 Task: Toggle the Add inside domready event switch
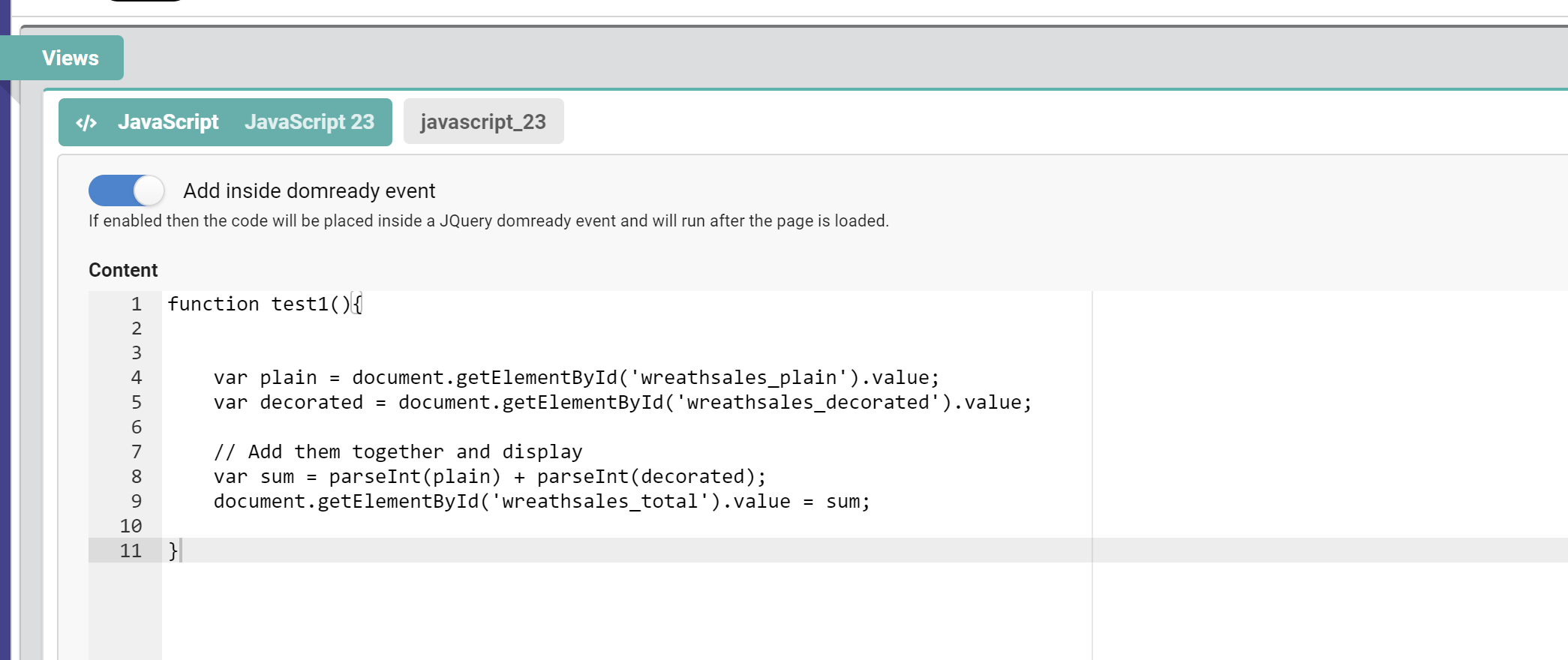[x=126, y=190]
